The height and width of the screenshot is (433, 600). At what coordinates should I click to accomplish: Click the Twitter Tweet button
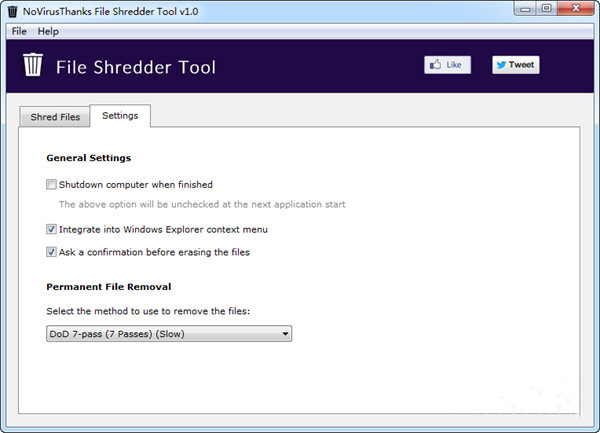tap(516, 65)
